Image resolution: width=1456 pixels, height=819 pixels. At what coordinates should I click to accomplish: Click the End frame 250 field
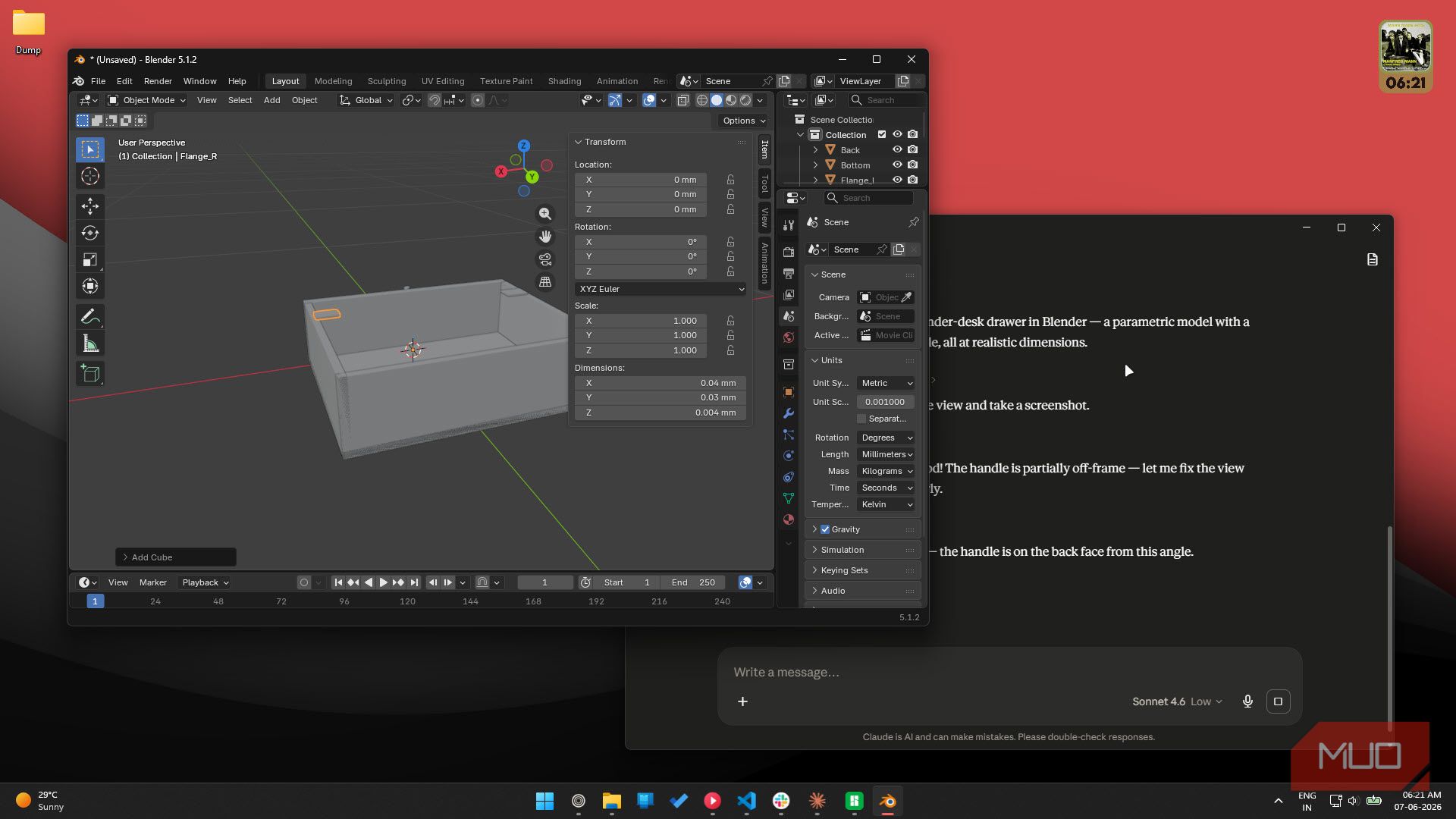(x=693, y=582)
